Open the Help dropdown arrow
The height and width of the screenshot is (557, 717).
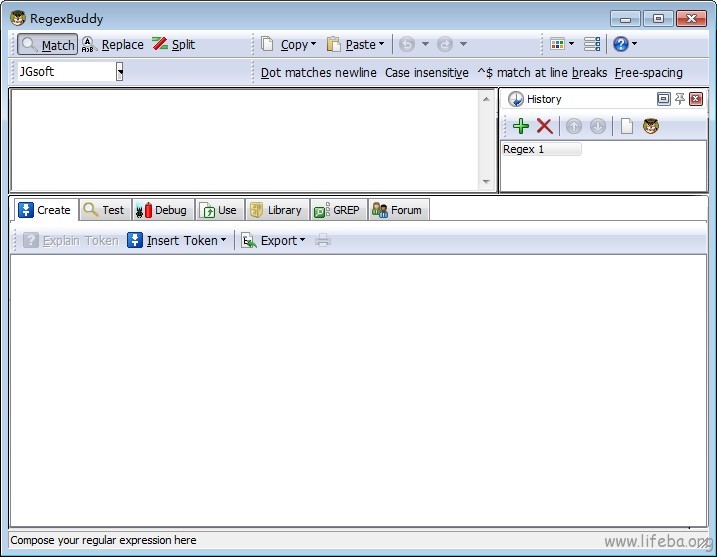(x=635, y=44)
